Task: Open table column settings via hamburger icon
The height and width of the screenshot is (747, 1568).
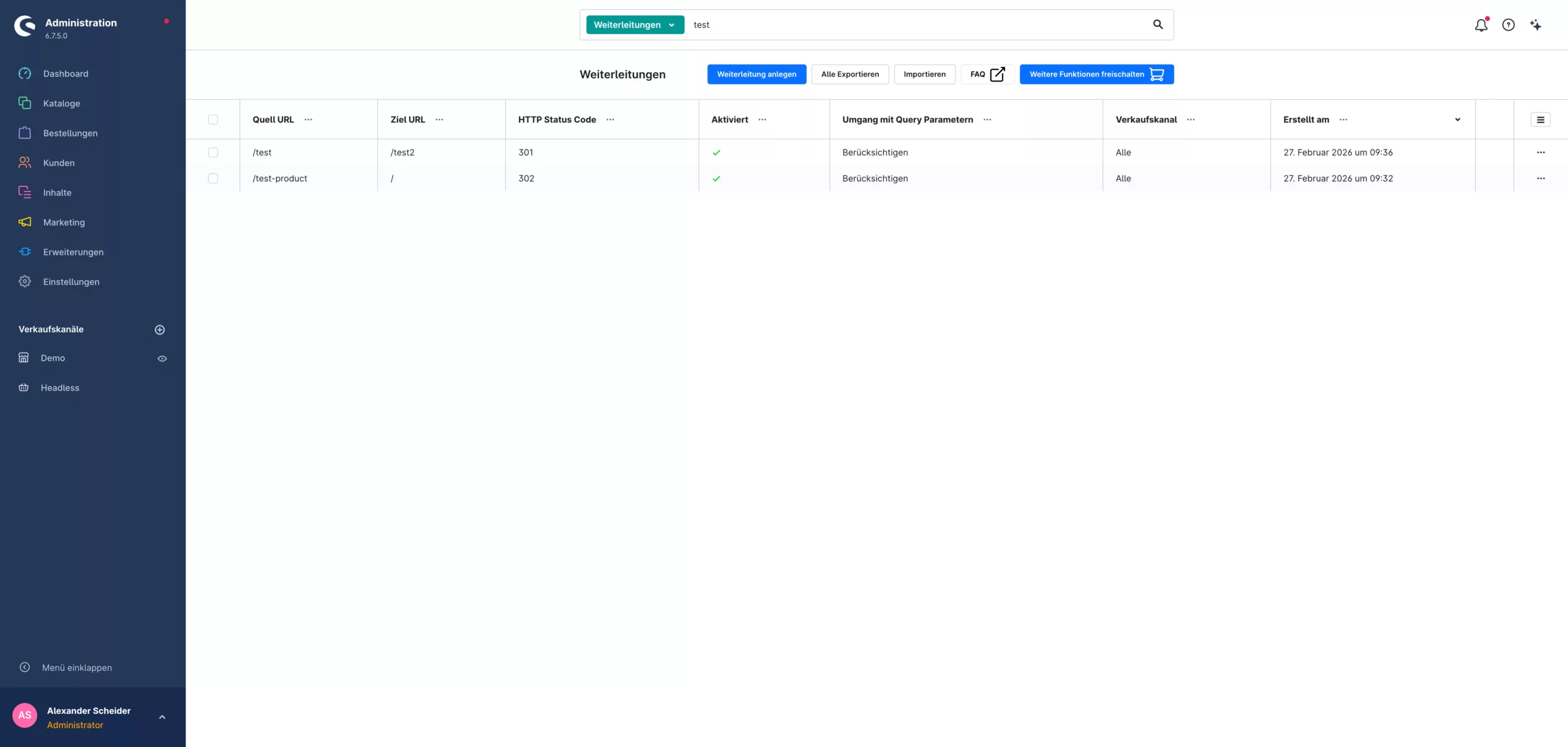Action: pyautogui.click(x=1541, y=119)
